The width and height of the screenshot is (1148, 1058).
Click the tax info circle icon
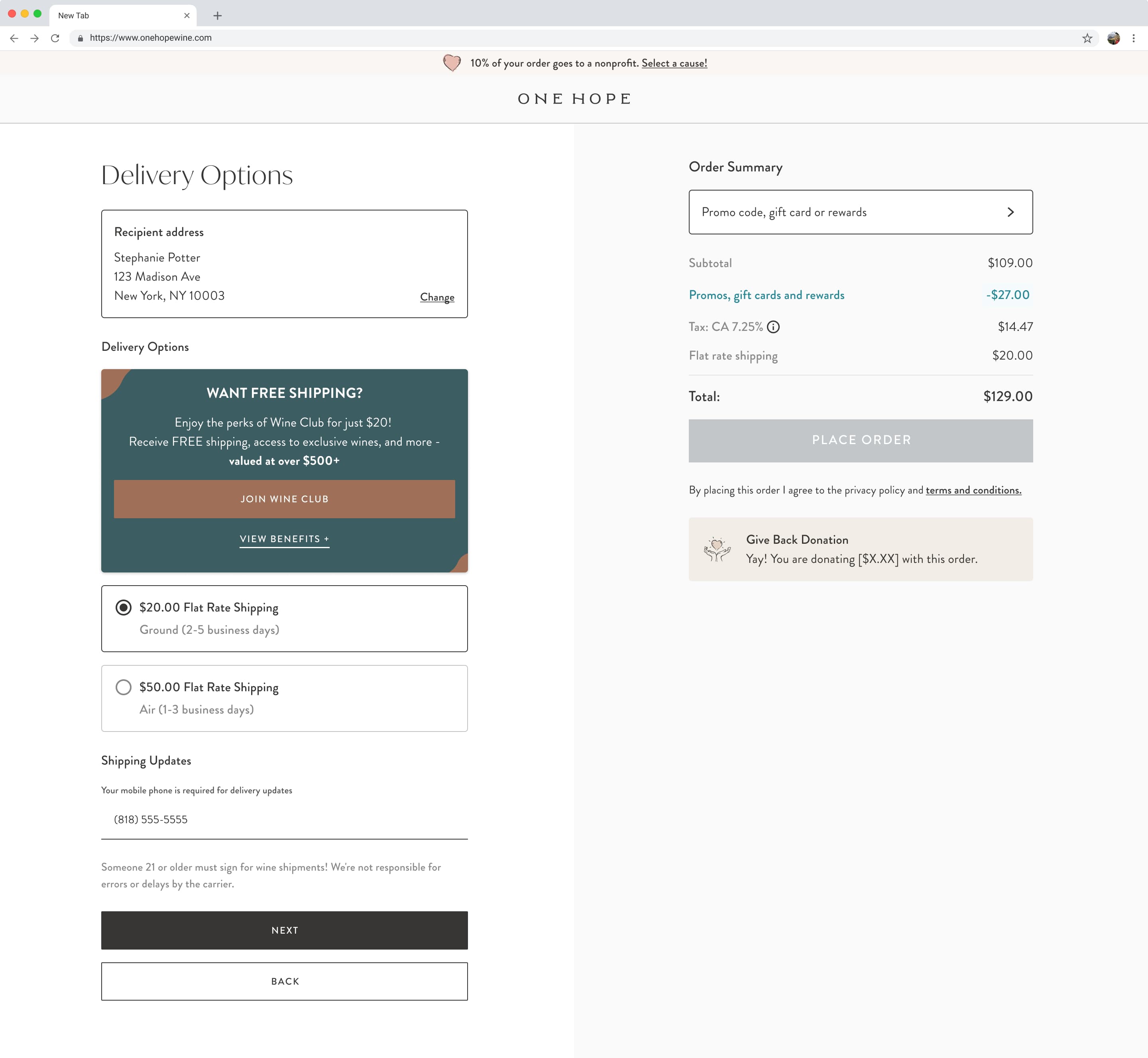point(773,327)
